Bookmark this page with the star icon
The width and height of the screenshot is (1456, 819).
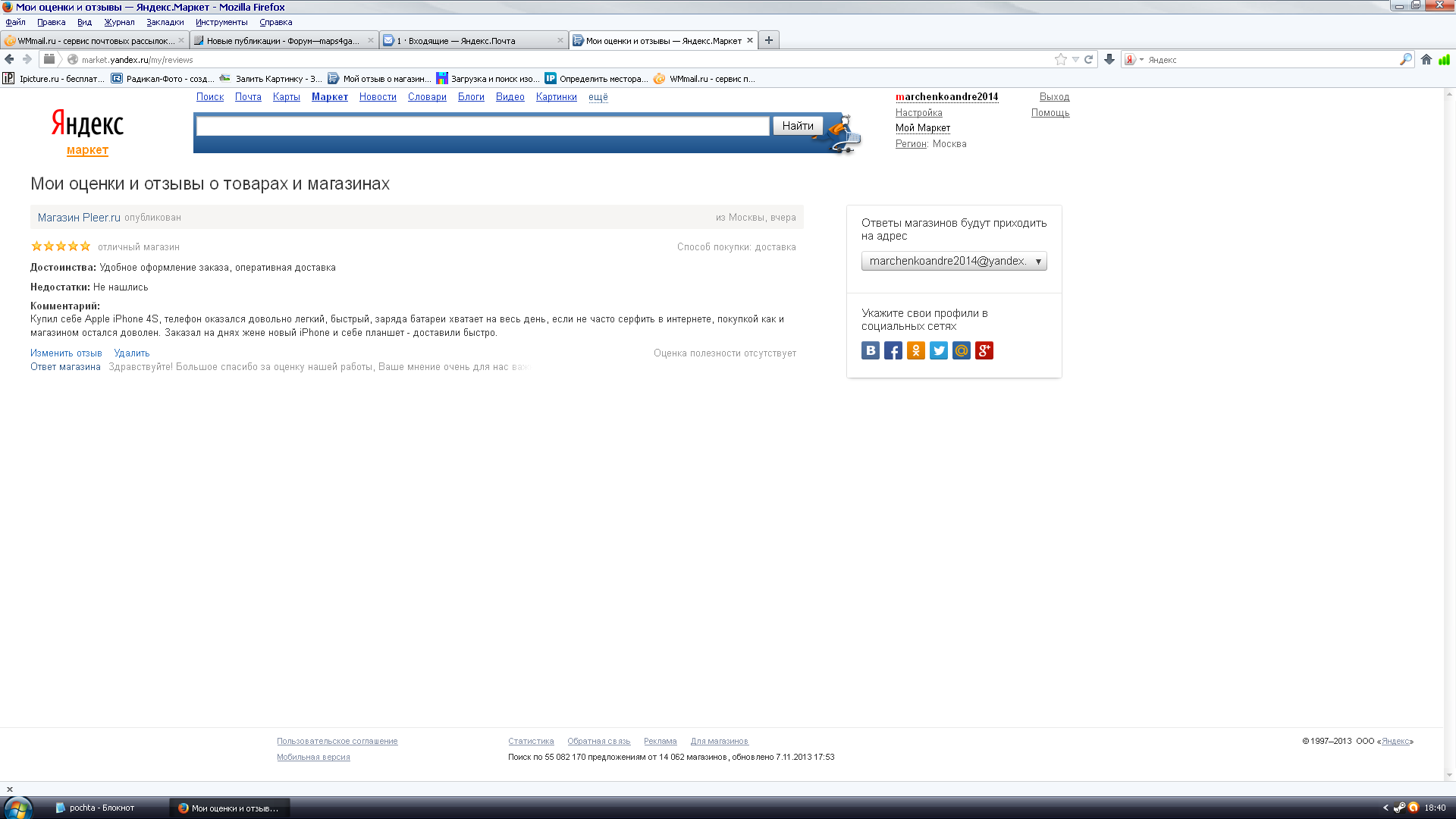1060,59
